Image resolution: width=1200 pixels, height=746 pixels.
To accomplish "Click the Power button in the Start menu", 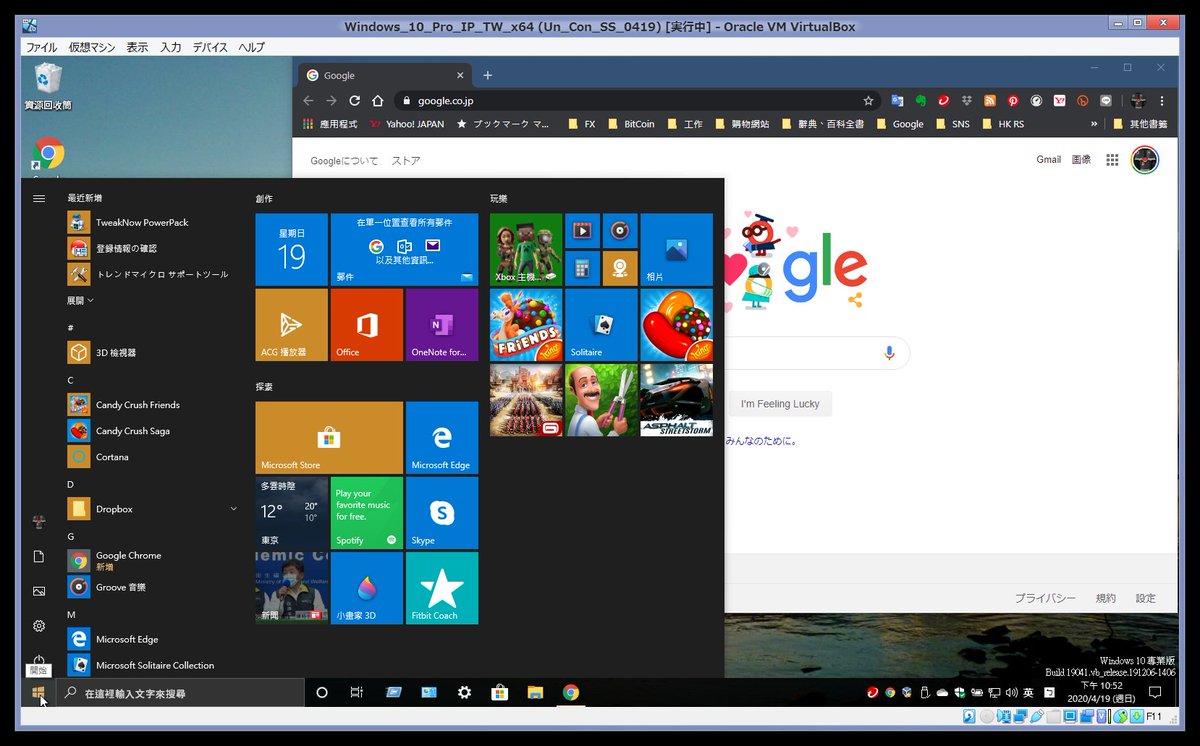I will pos(39,659).
